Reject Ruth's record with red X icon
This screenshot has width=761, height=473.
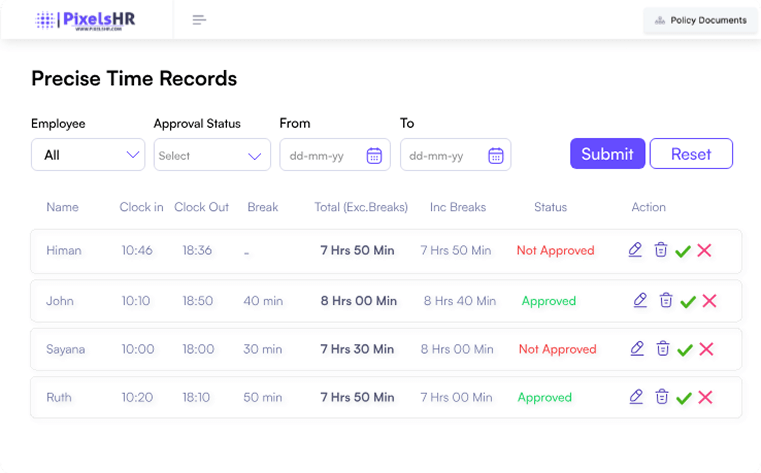pyautogui.click(x=705, y=398)
